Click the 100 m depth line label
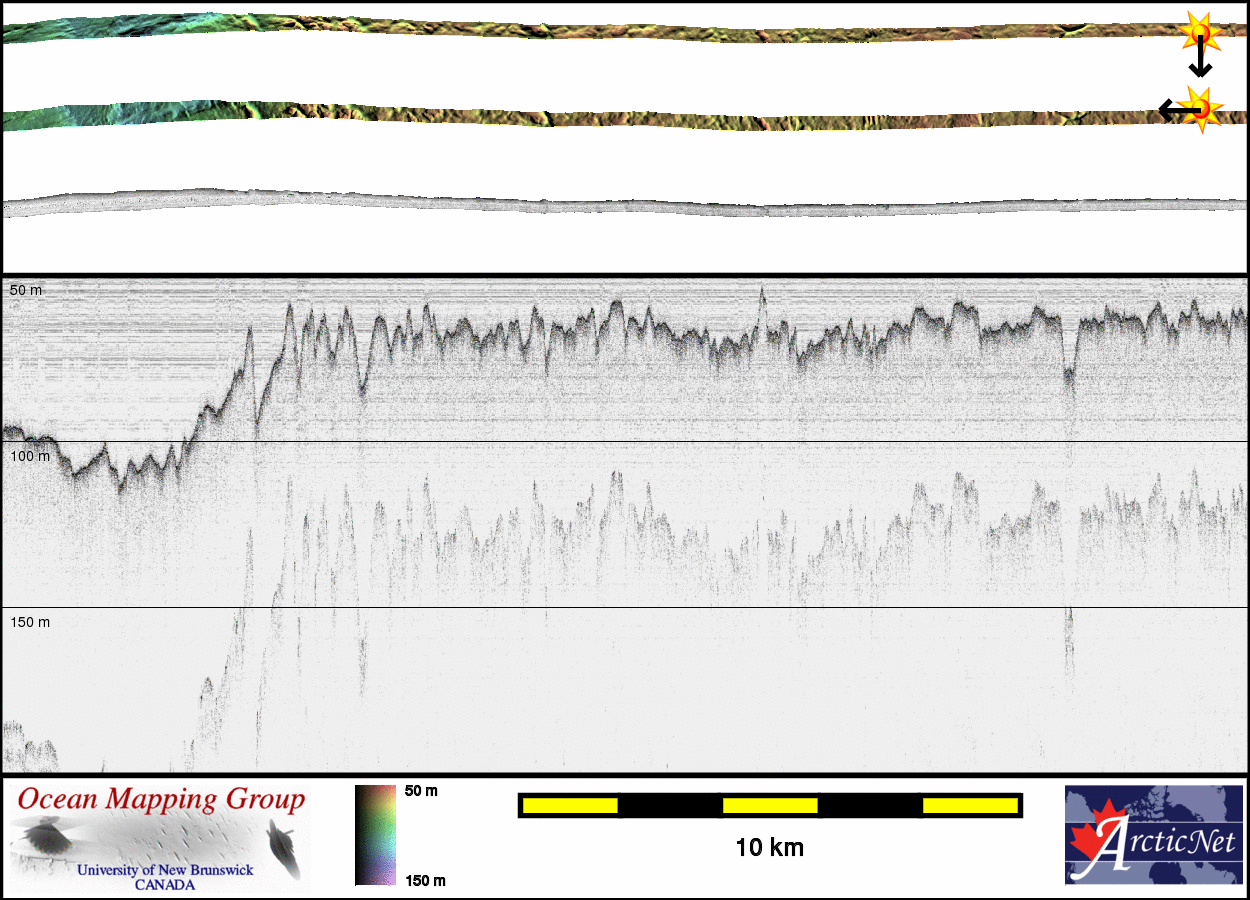This screenshot has height=900, width=1250. click(x=30, y=456)
